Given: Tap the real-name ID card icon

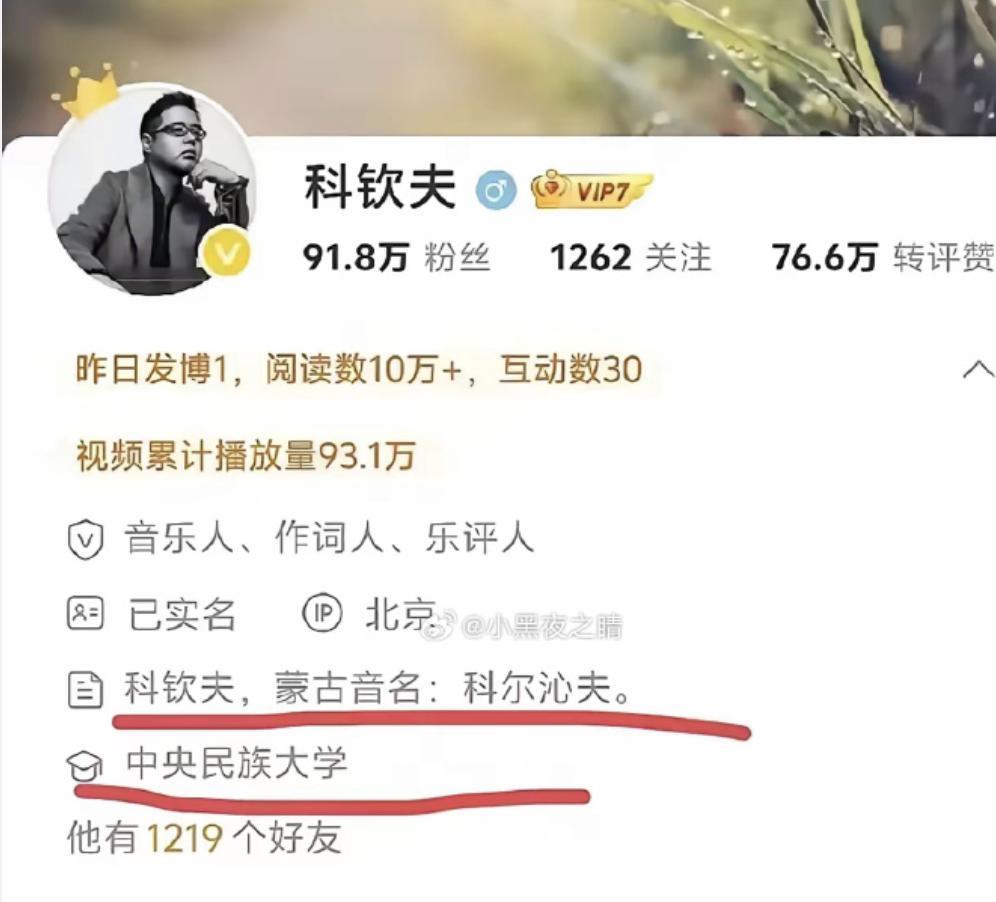Looking at the screenshot, I should click(85, 614).
